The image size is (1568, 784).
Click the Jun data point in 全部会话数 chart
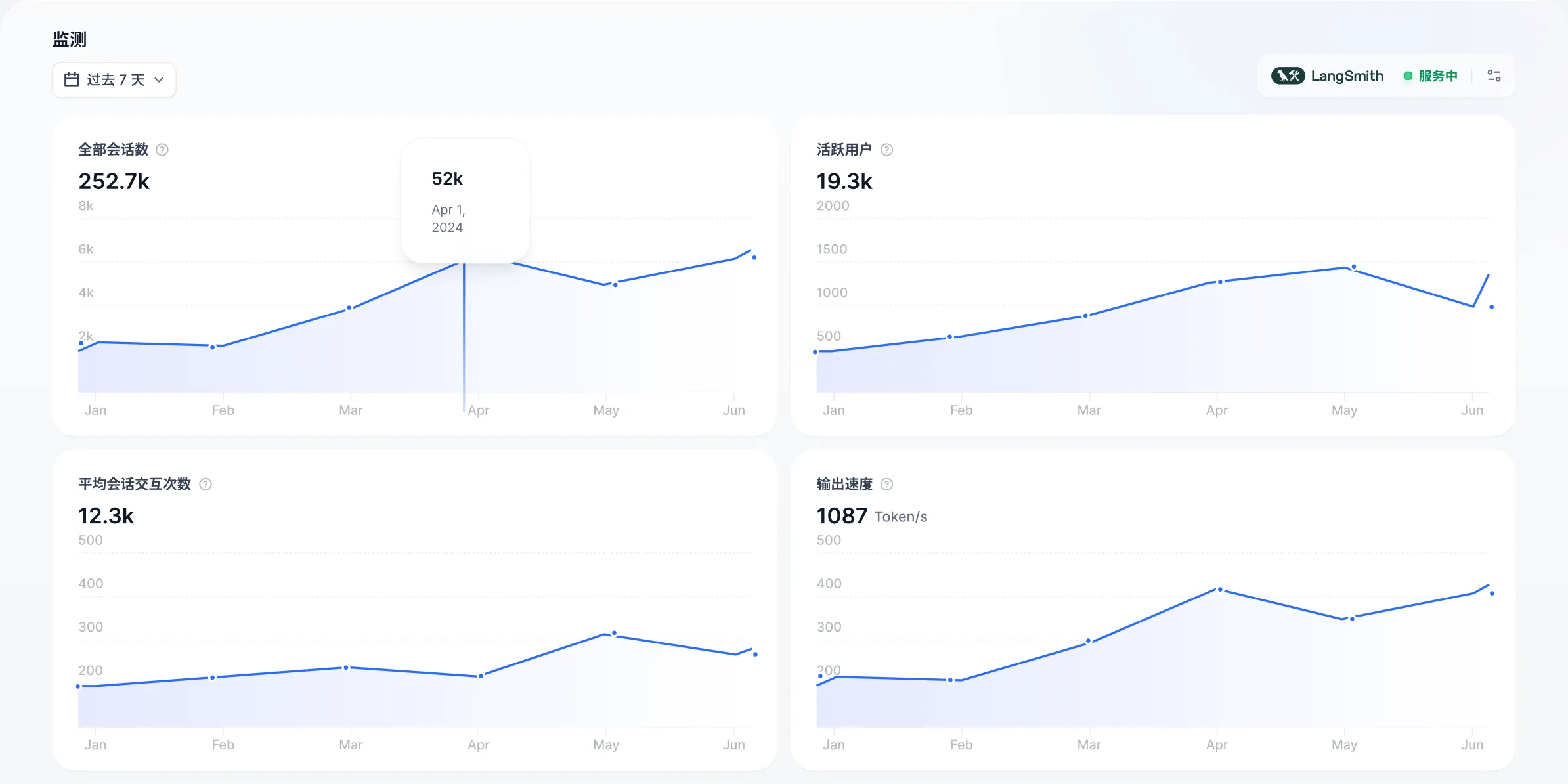click(754, 258)
